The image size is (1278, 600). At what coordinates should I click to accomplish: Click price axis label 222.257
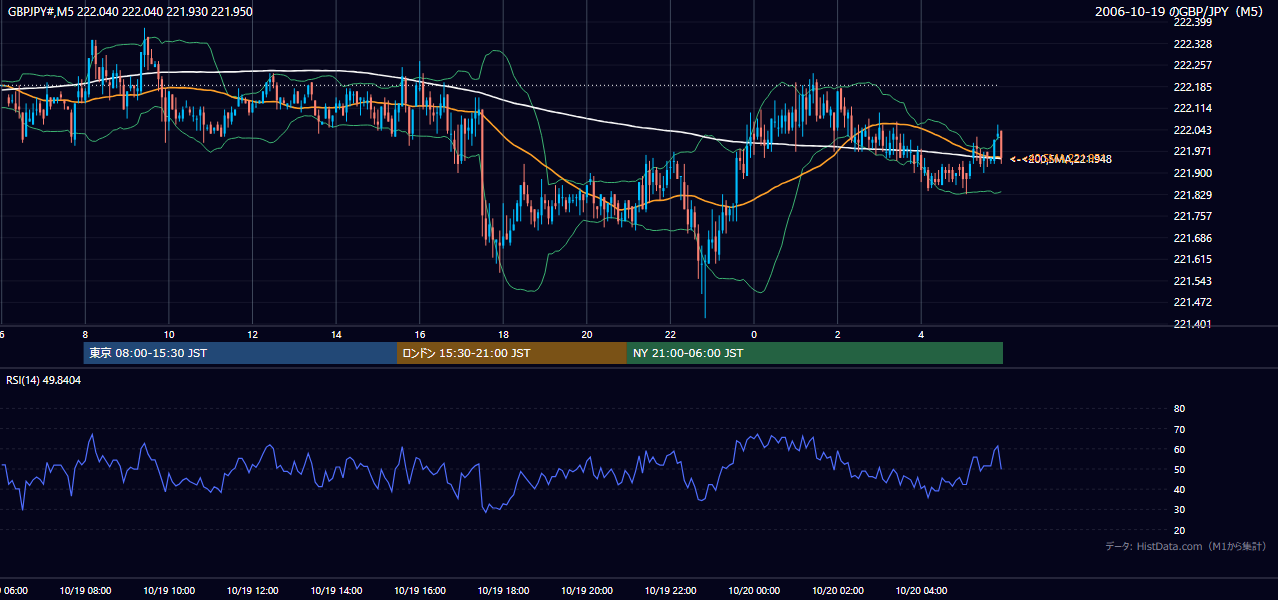pos(1192,65)
